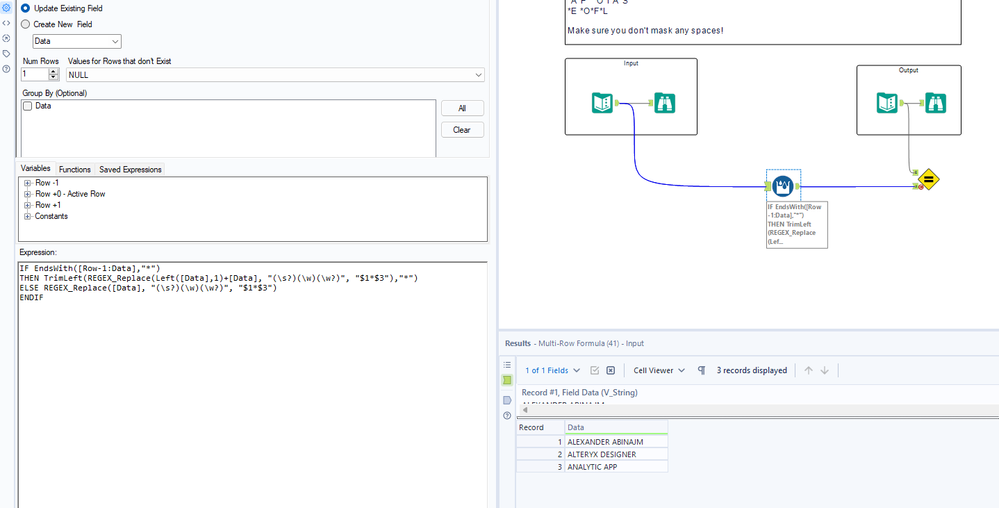The height and width of the screenshot is (508, 999).
Task: Click the "Record #1, Field Data (V_String)" label
Action: click(579, 393)
